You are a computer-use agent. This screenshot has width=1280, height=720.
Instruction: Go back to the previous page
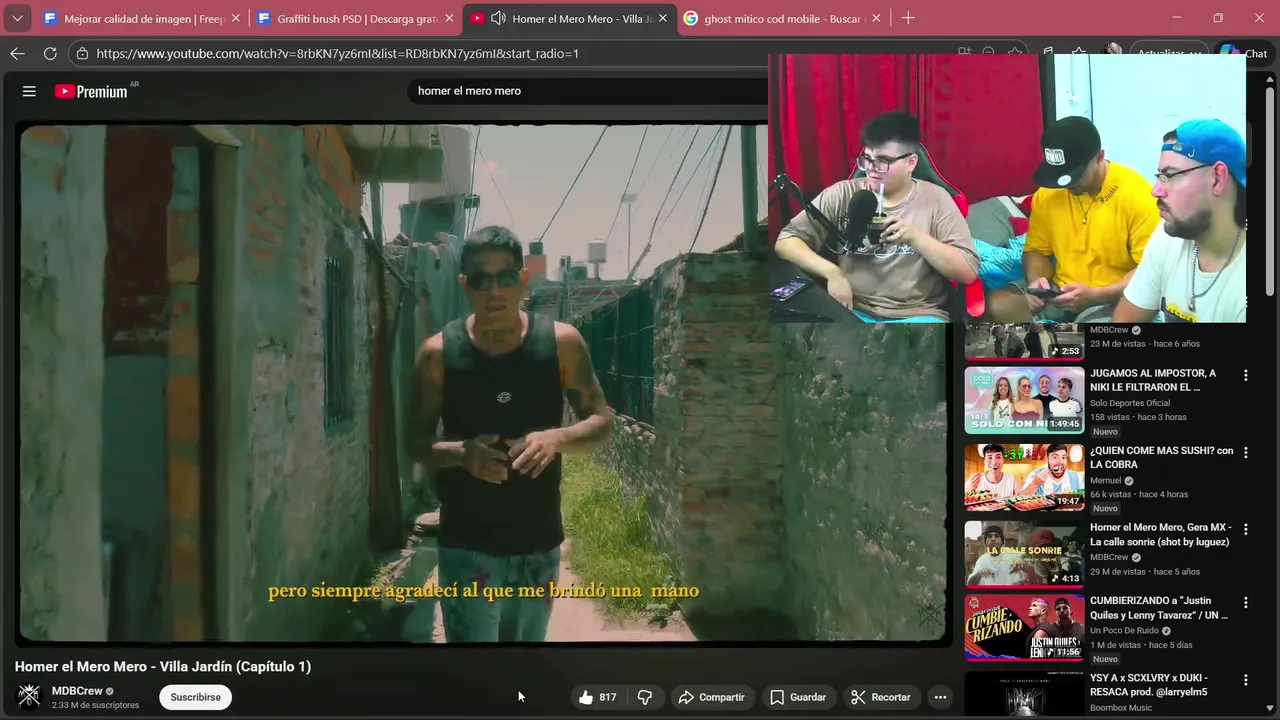pyautogui.click(x=17, y=54)
